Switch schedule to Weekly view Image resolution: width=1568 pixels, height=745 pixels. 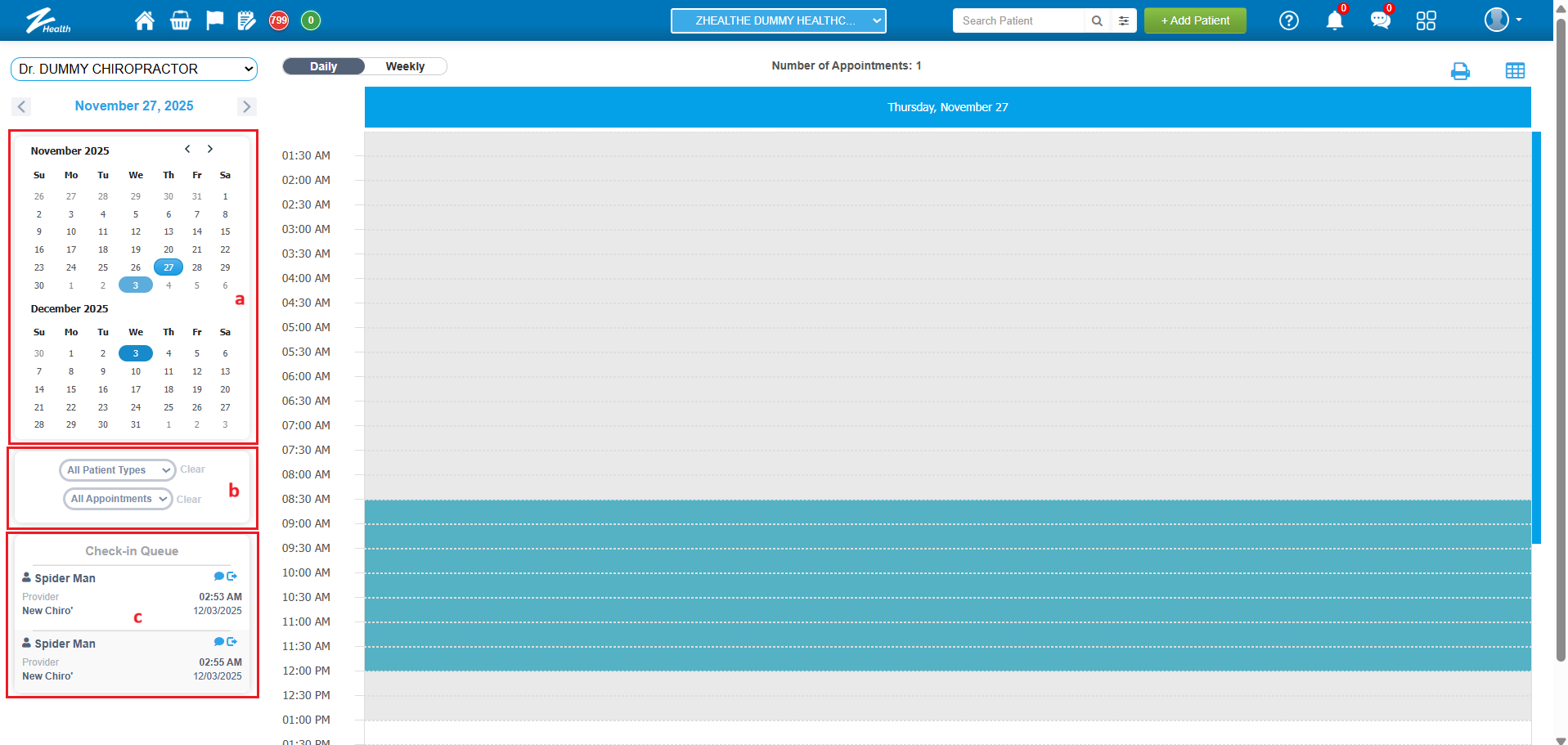(405, 66)
